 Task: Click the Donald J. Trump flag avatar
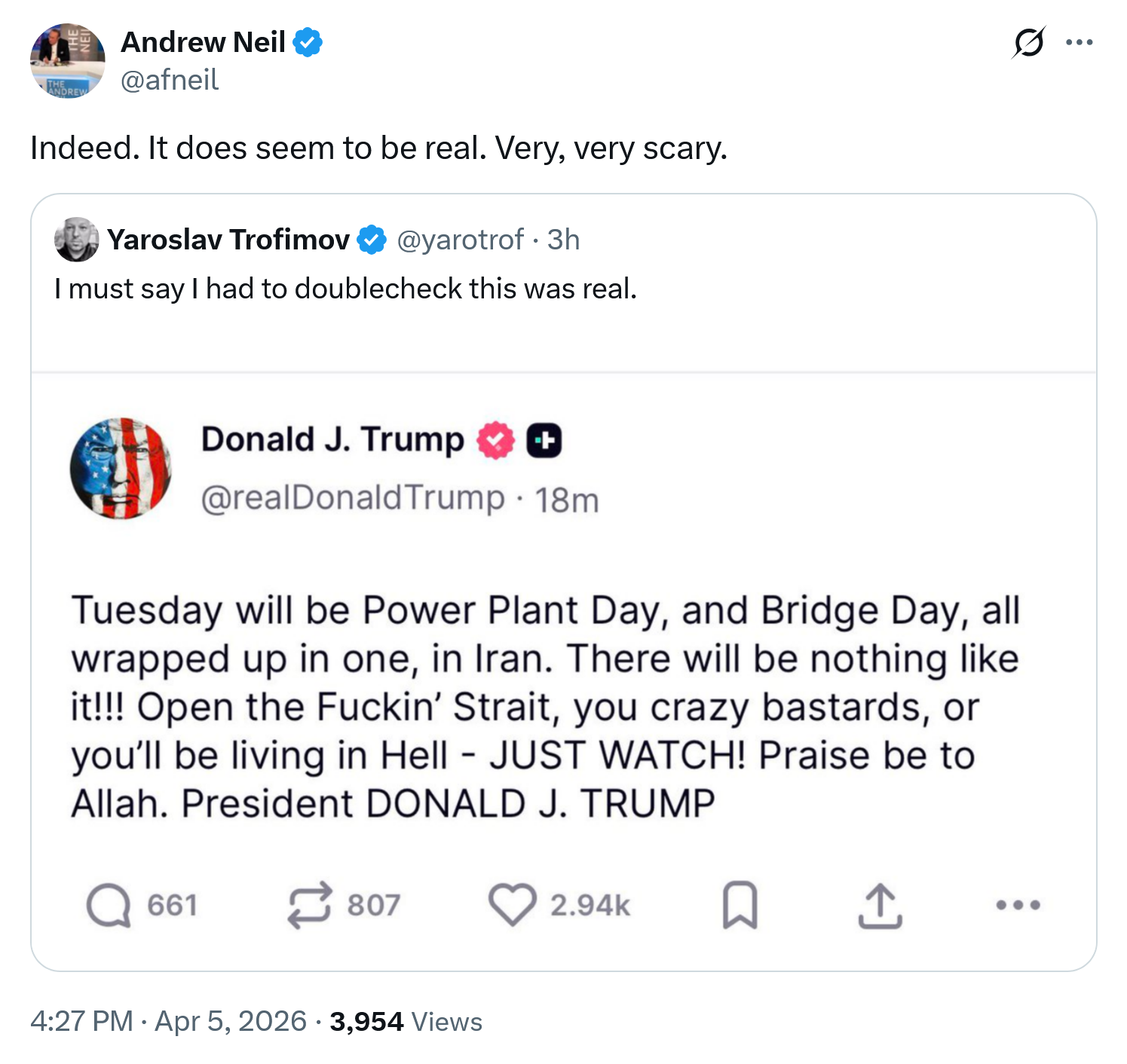pos(121,468)
